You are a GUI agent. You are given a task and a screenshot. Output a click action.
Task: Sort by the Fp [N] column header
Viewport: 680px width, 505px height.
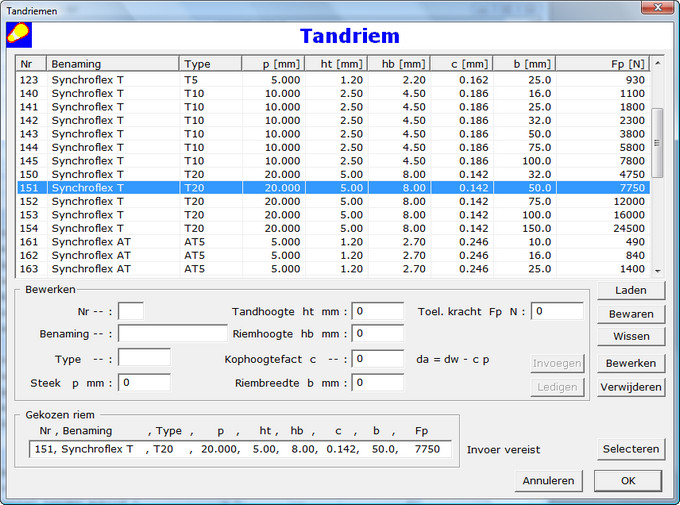coord(603,64)
